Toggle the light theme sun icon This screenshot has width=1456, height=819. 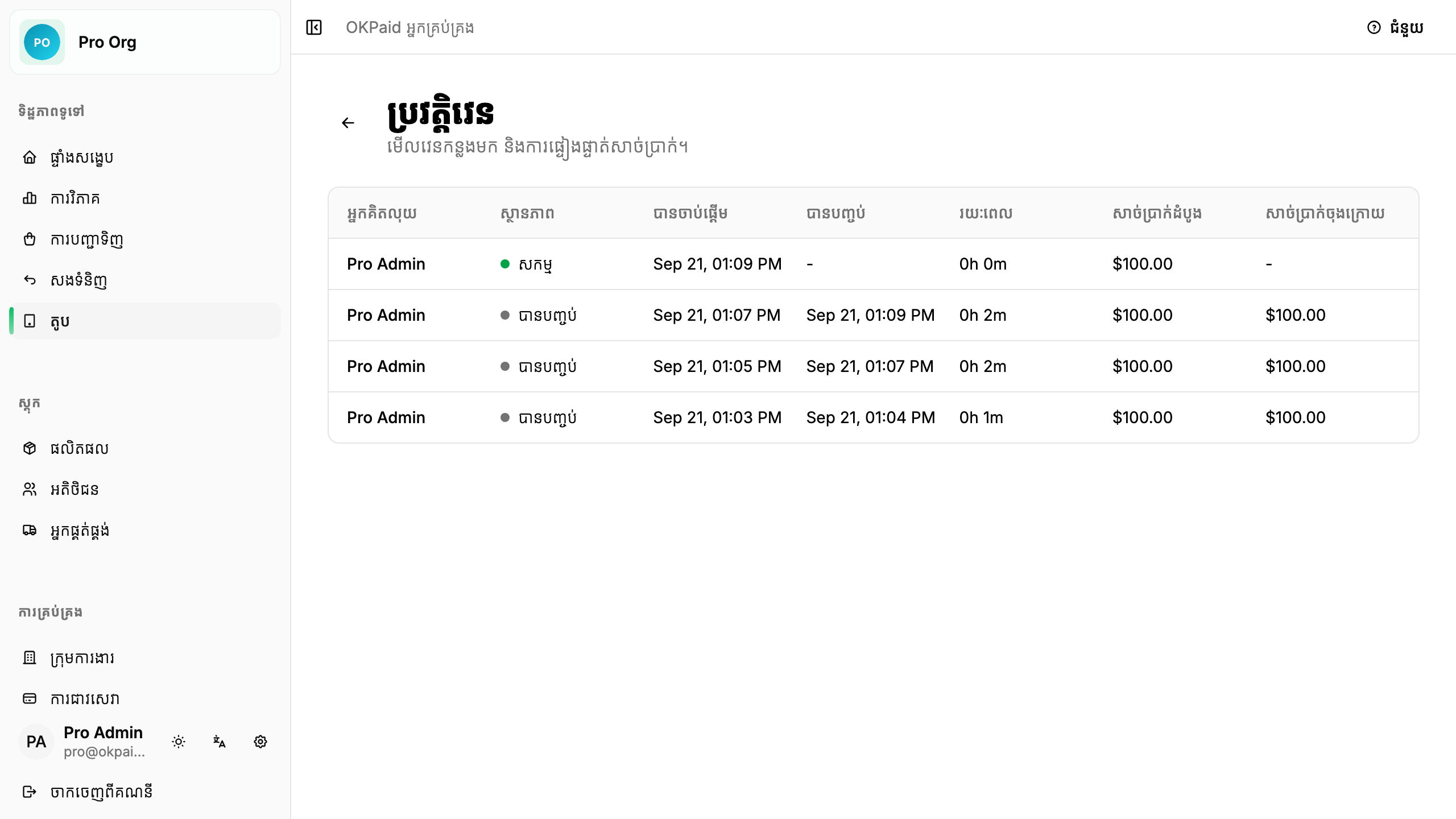tap(179, 742)
